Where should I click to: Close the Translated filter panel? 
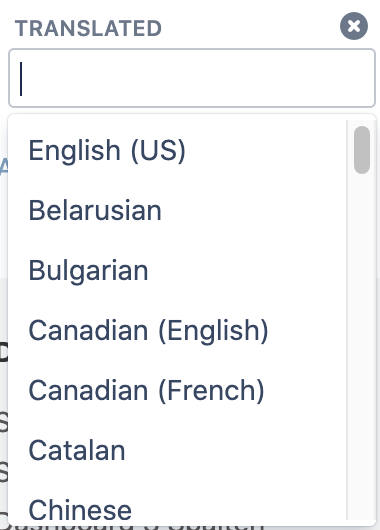point(354,26)
